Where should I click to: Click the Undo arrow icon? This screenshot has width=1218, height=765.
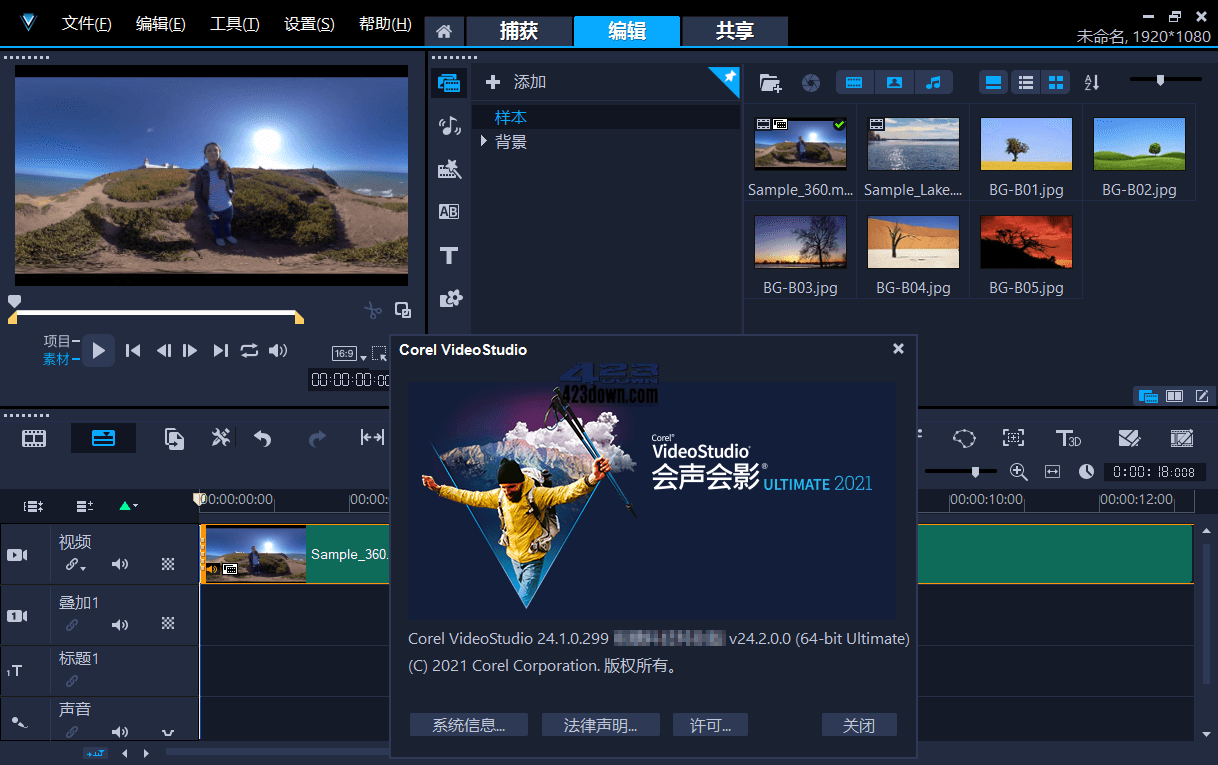(x=261, y=437)
